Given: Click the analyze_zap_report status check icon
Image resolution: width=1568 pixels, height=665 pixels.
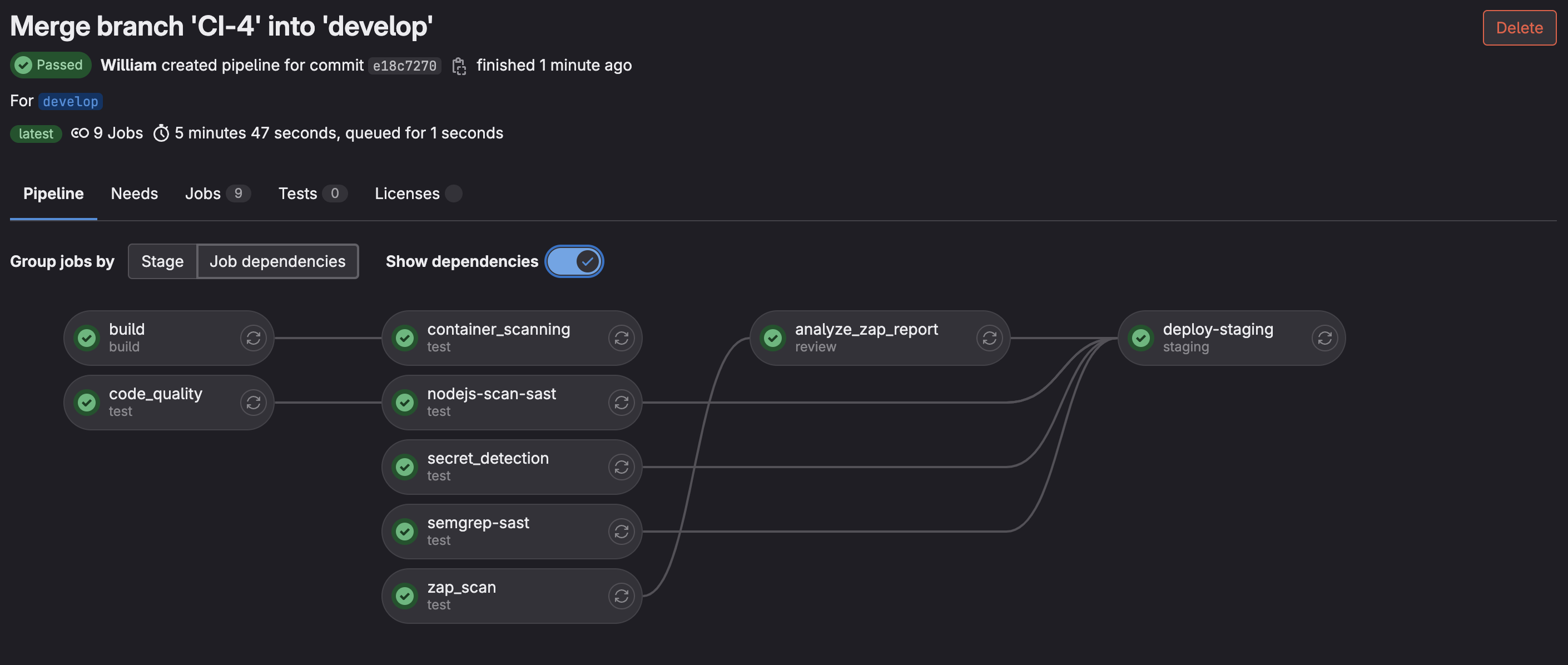Looking at the screenshot, I should (773, 338).
